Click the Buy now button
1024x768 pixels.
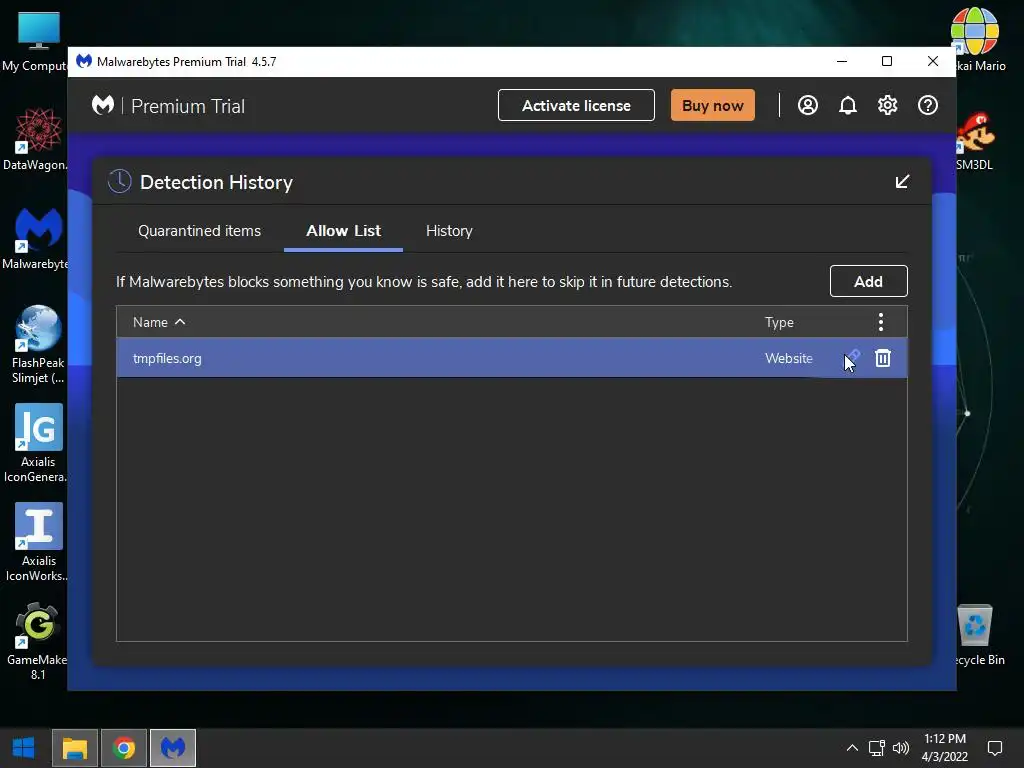(x=712, y=105)
